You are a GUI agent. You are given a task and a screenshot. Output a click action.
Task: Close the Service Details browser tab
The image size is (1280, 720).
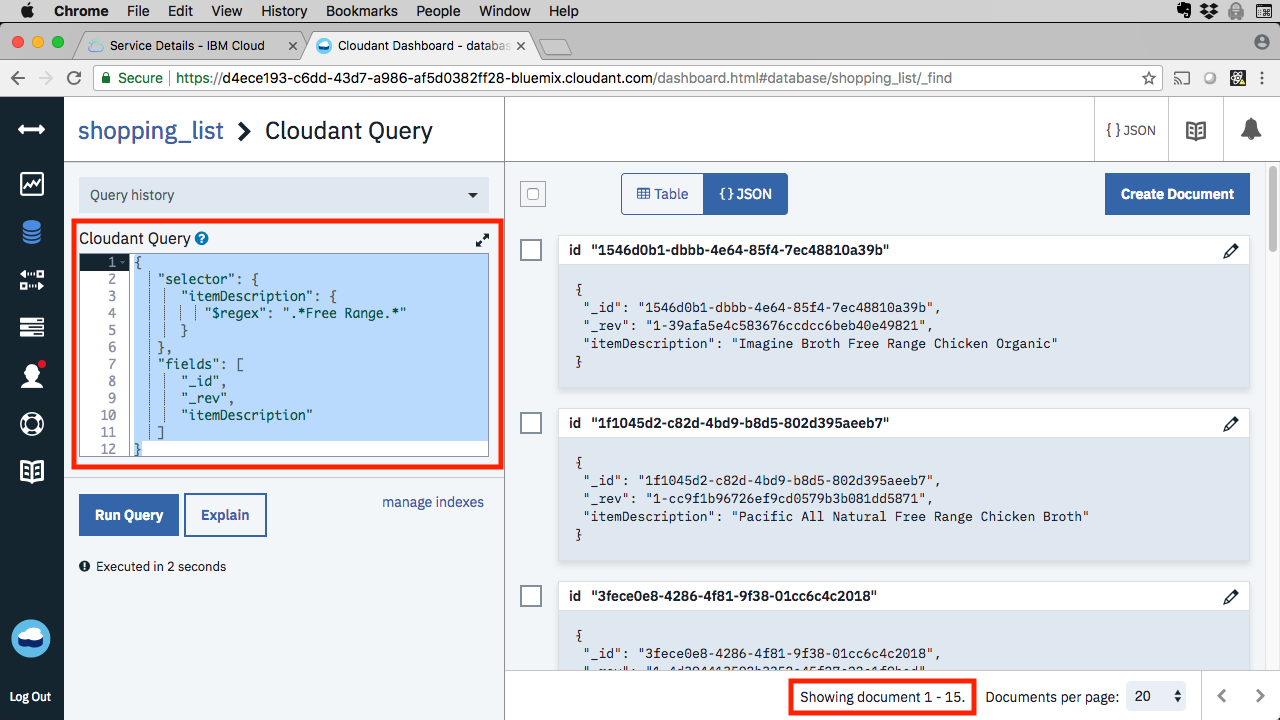(293, 46)
